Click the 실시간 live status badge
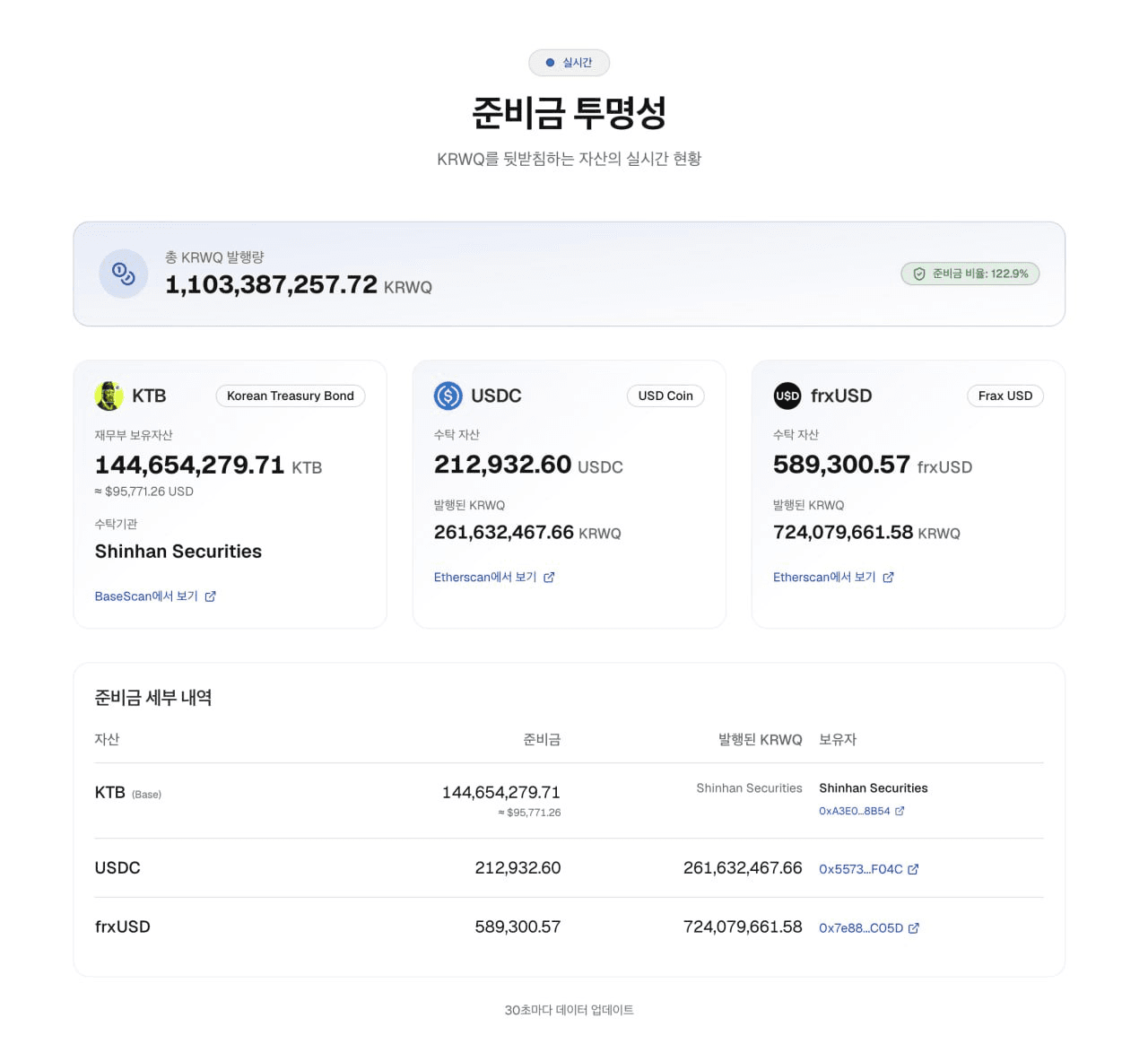This screenshot has height=1044, width=1148. [x=569, y=63]
